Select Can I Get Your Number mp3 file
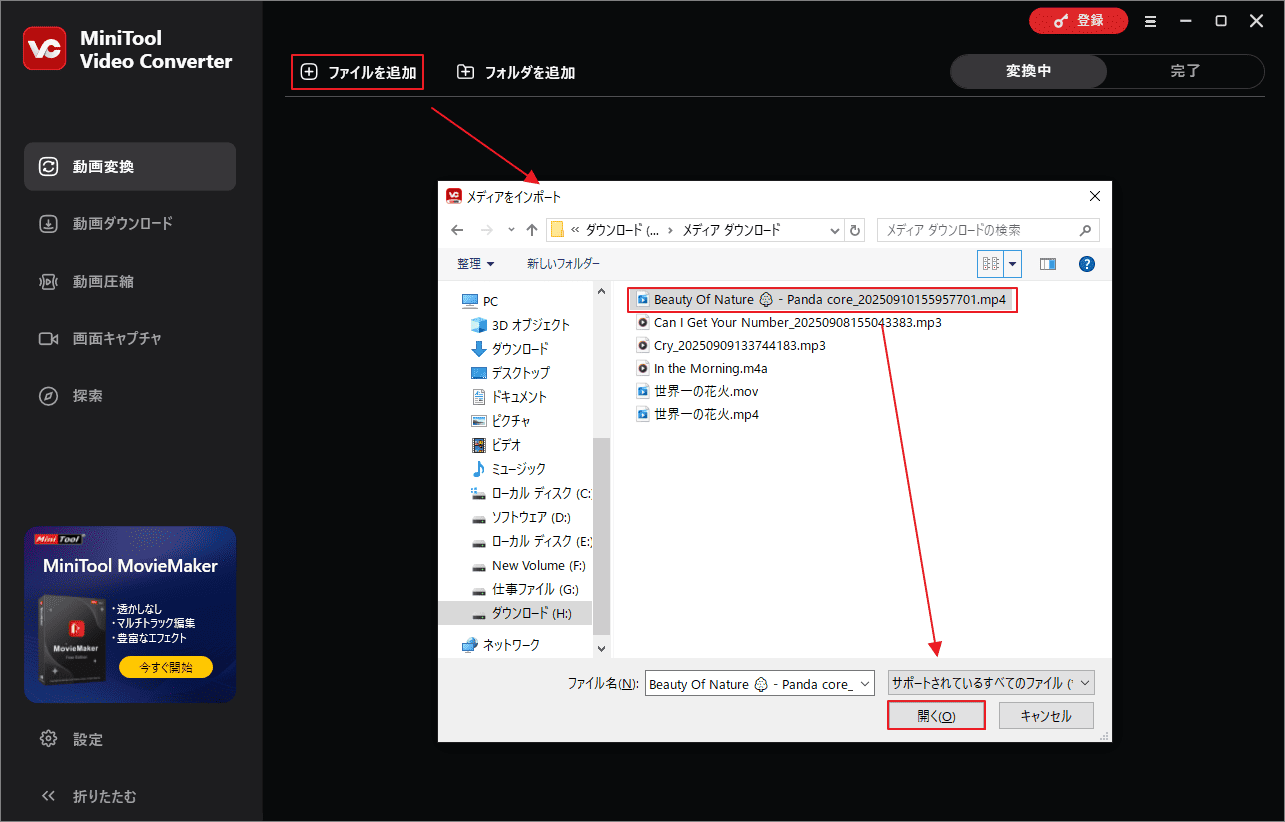The height and width of the screenshot is (822, 1285). point(789,322)
